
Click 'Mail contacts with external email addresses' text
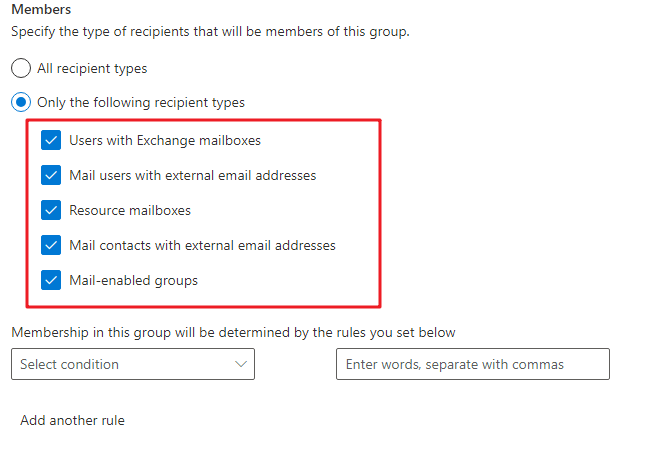click(202, 246)
